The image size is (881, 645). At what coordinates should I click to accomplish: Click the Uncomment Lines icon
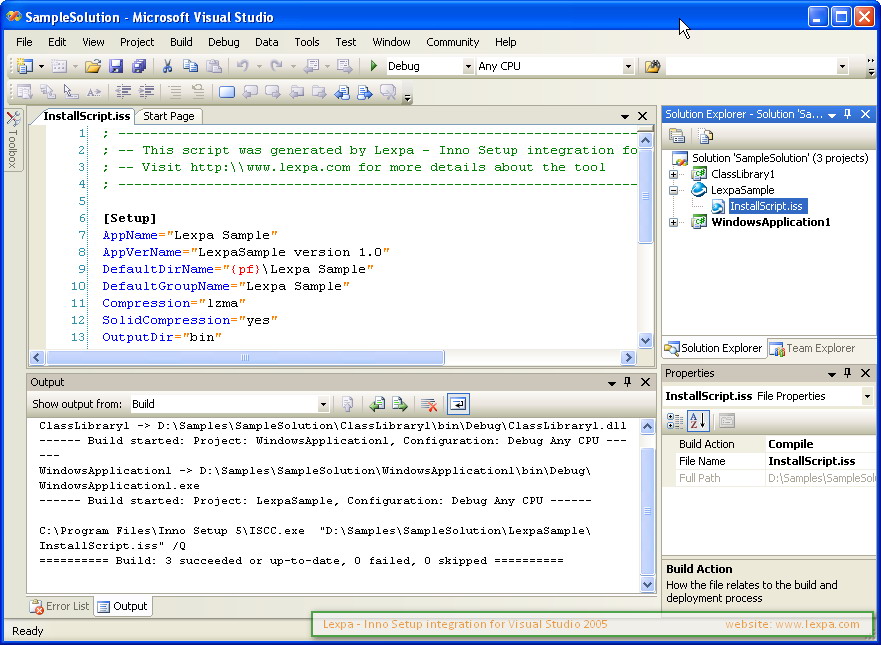coord(198,91)
